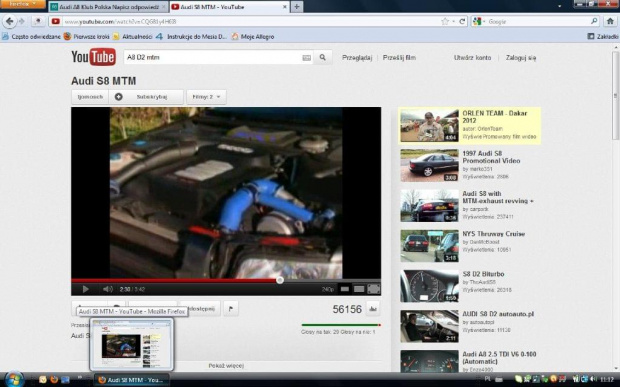The height and width of the screenshot is (387, 620).
Task: Switch player to small size mode
Action: 345,289
